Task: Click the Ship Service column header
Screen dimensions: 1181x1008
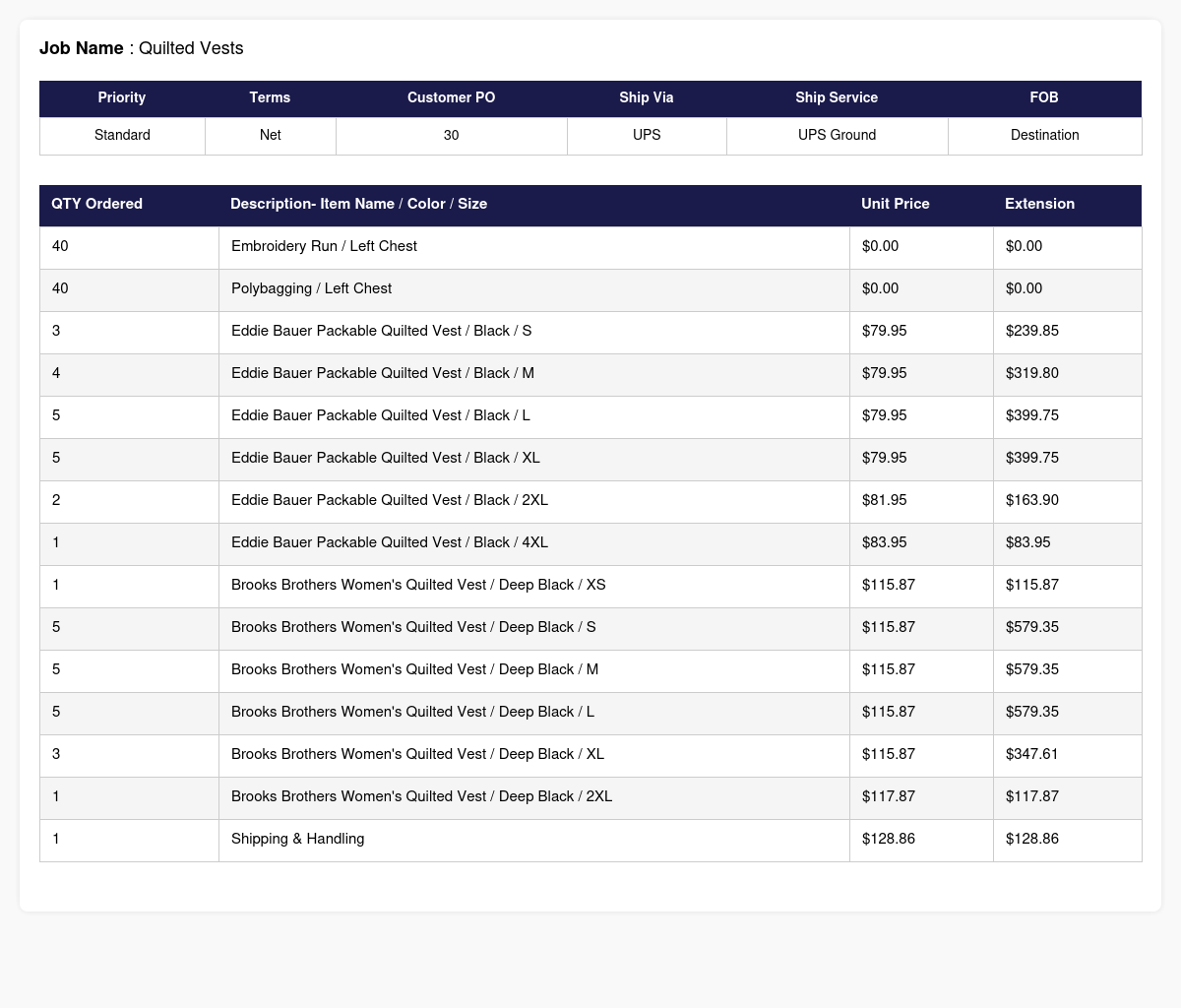Action: tap(837, 97)
